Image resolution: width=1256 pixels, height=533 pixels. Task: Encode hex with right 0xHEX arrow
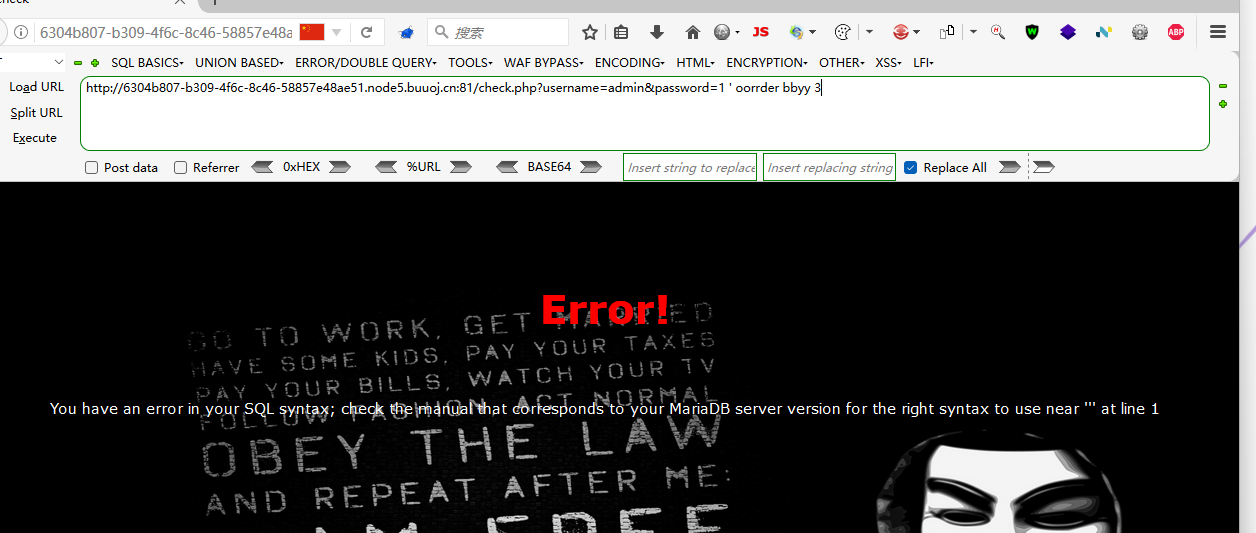pos(340,167)
